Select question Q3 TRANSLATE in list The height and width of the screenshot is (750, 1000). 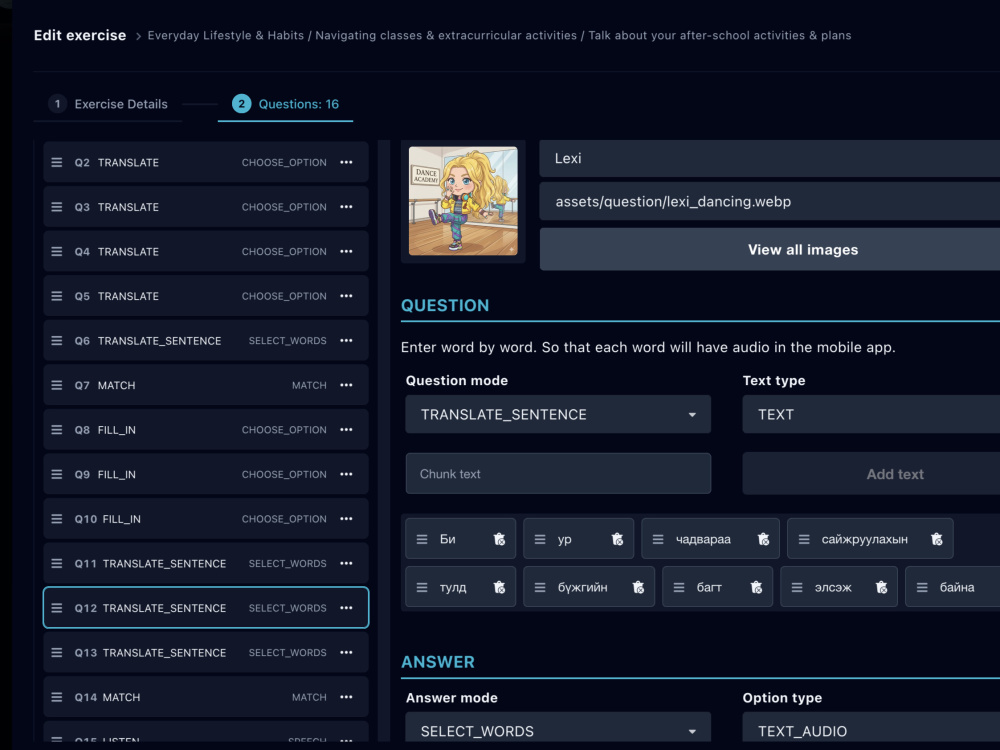click(x=206, y=207)
